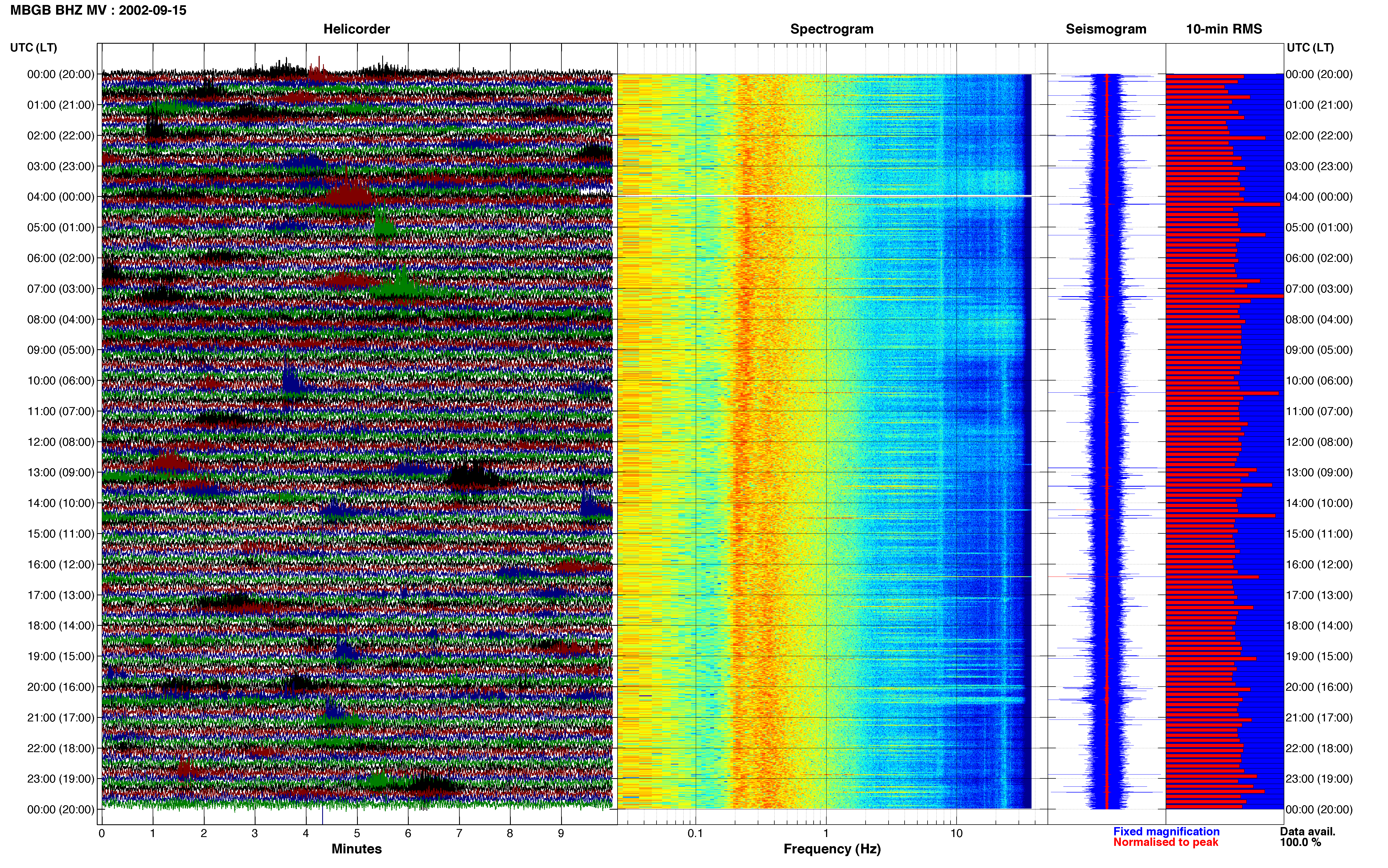Click tick label 7 on Minutes axis
Viewport: 1388px width, 868px height.
[459, 833]
